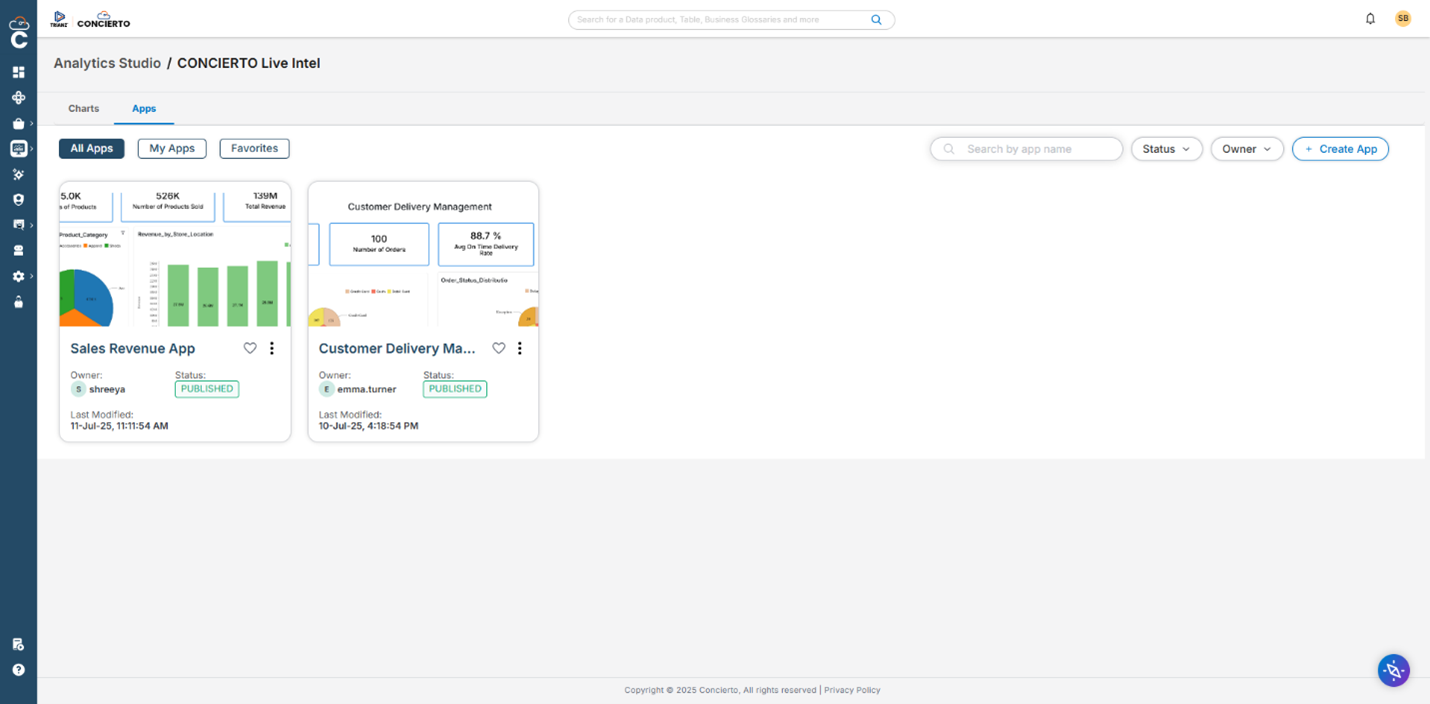The width and height of the screenshot is (1430, 704).
Task: Favorite Customer Delivery Management via heart icon
Action: (x=498, y=348)
